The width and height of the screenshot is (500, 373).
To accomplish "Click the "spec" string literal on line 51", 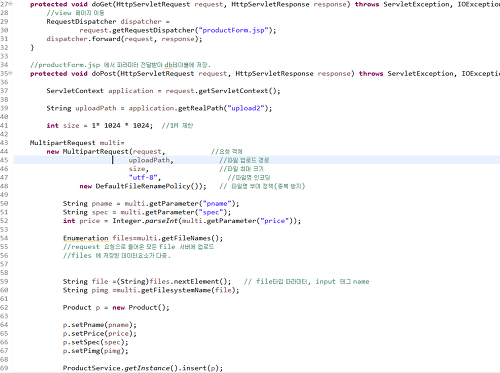I will 211,212.
